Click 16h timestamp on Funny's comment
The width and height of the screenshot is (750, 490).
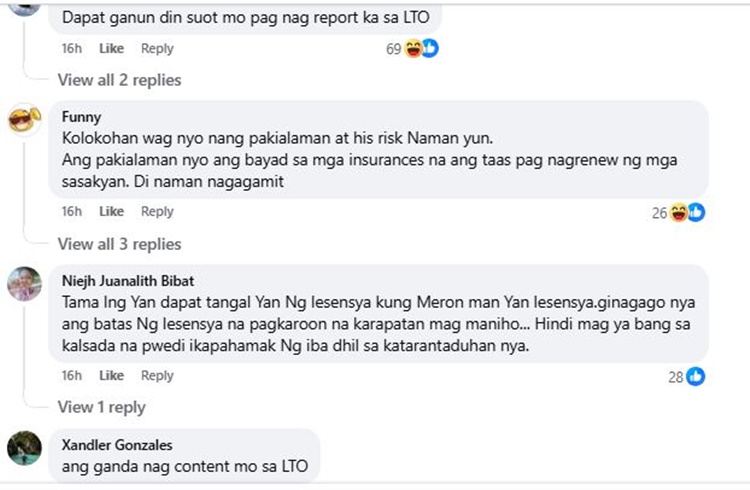(71, 211)
